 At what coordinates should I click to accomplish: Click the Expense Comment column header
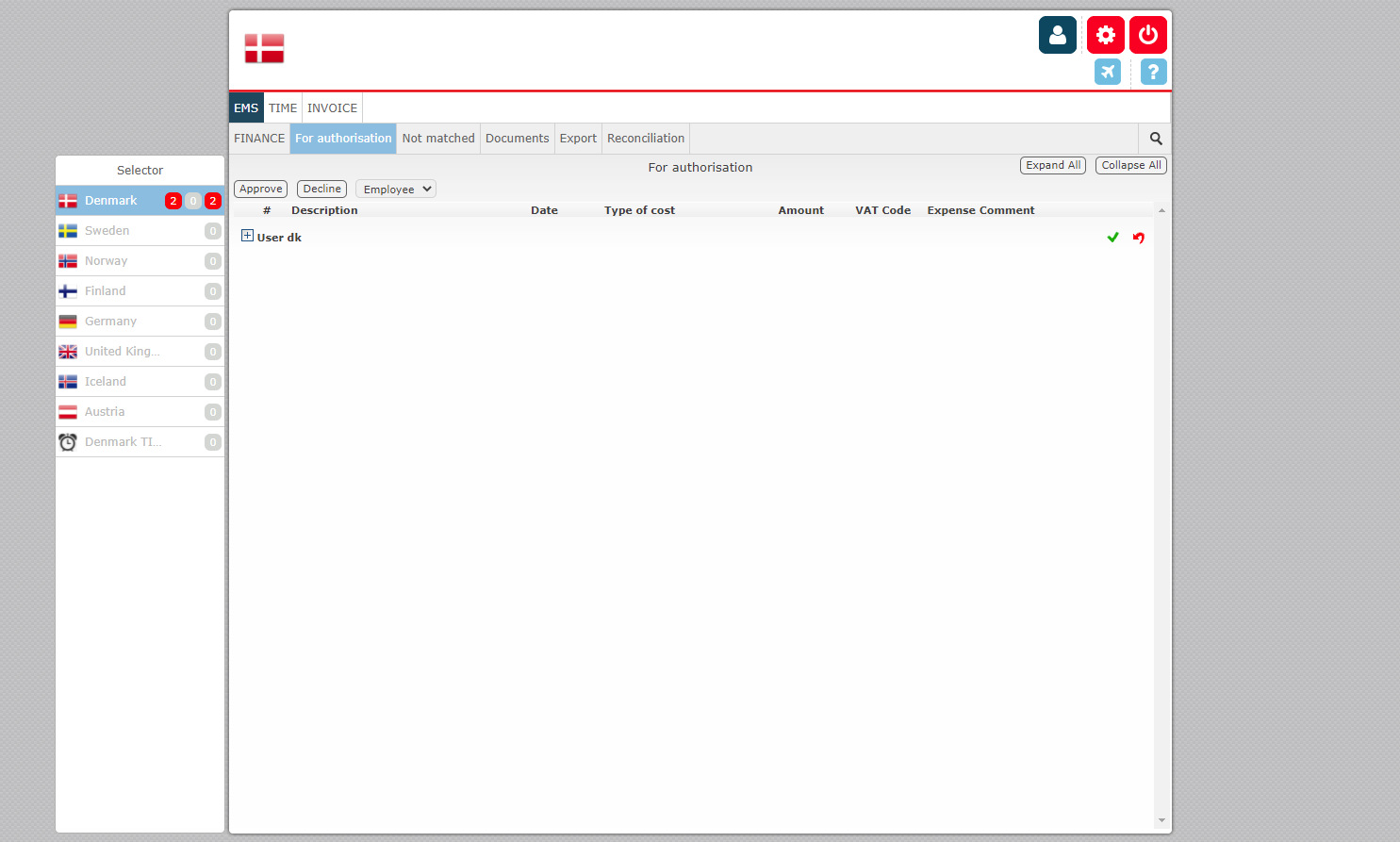[980, 210]
